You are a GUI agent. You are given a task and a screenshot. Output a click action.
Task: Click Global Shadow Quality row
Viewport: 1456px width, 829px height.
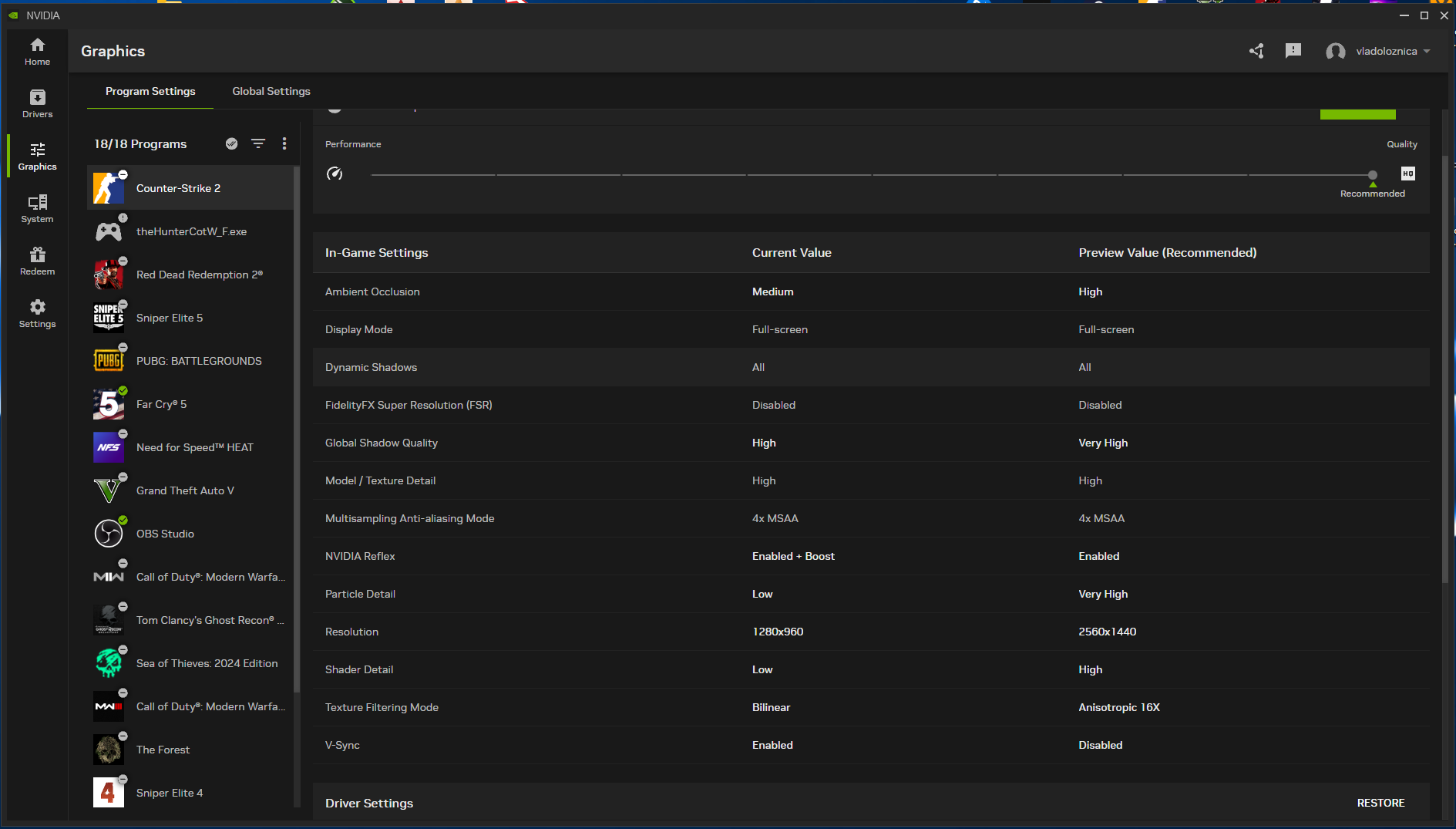point(871,443)
